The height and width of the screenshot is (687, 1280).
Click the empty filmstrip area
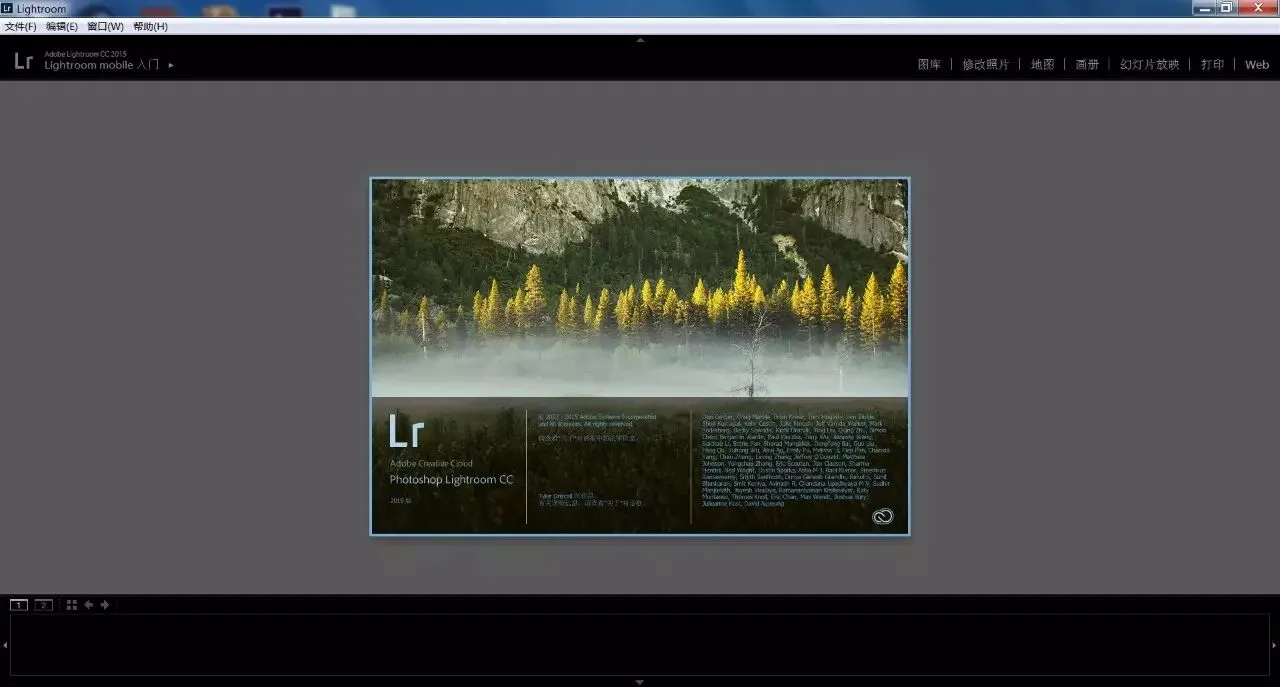coord(640,645)
